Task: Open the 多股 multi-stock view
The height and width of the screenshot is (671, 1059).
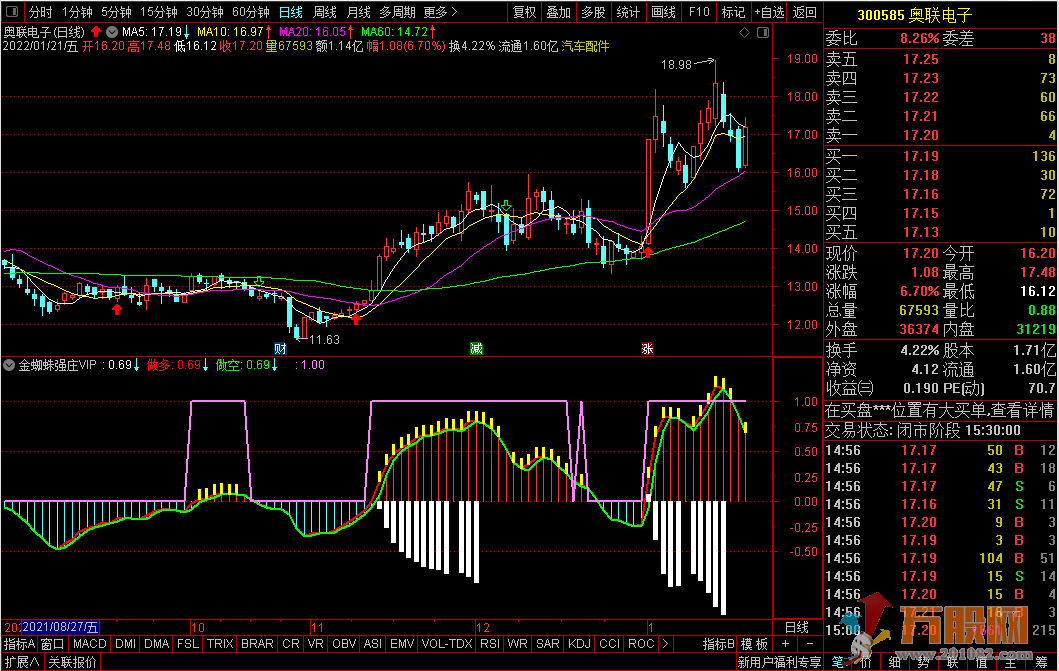Action: tap(593, 12)
